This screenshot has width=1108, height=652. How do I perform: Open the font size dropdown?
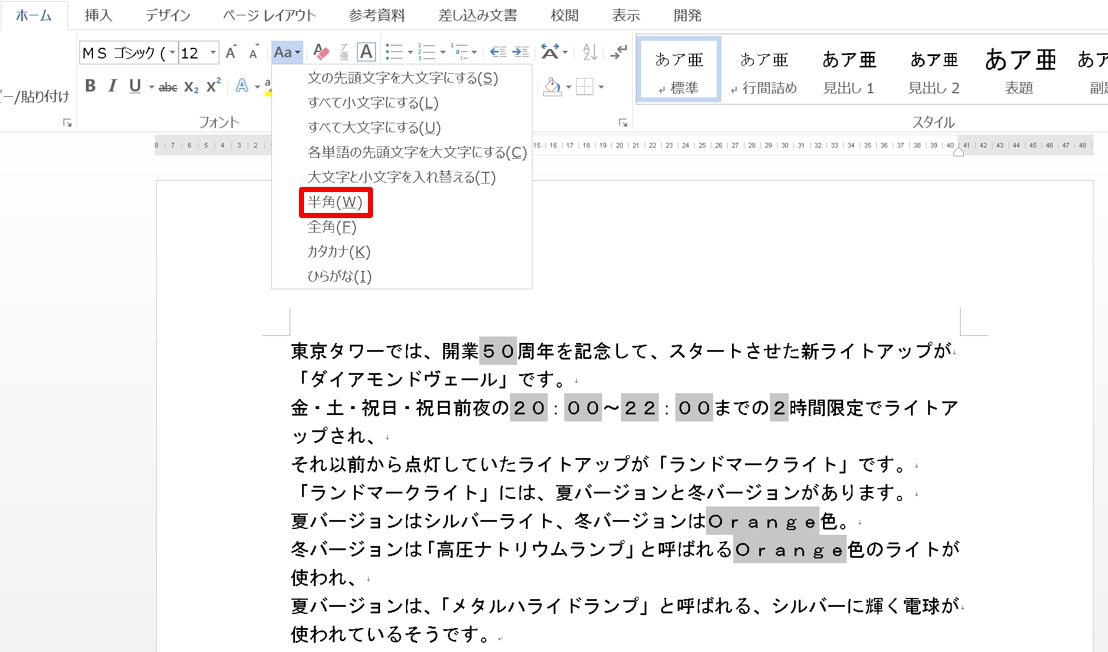pos(212,53)
